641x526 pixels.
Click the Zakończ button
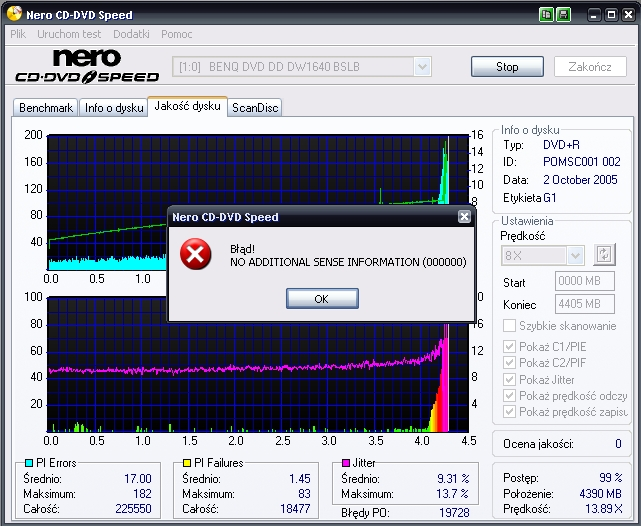click(590, 67)
